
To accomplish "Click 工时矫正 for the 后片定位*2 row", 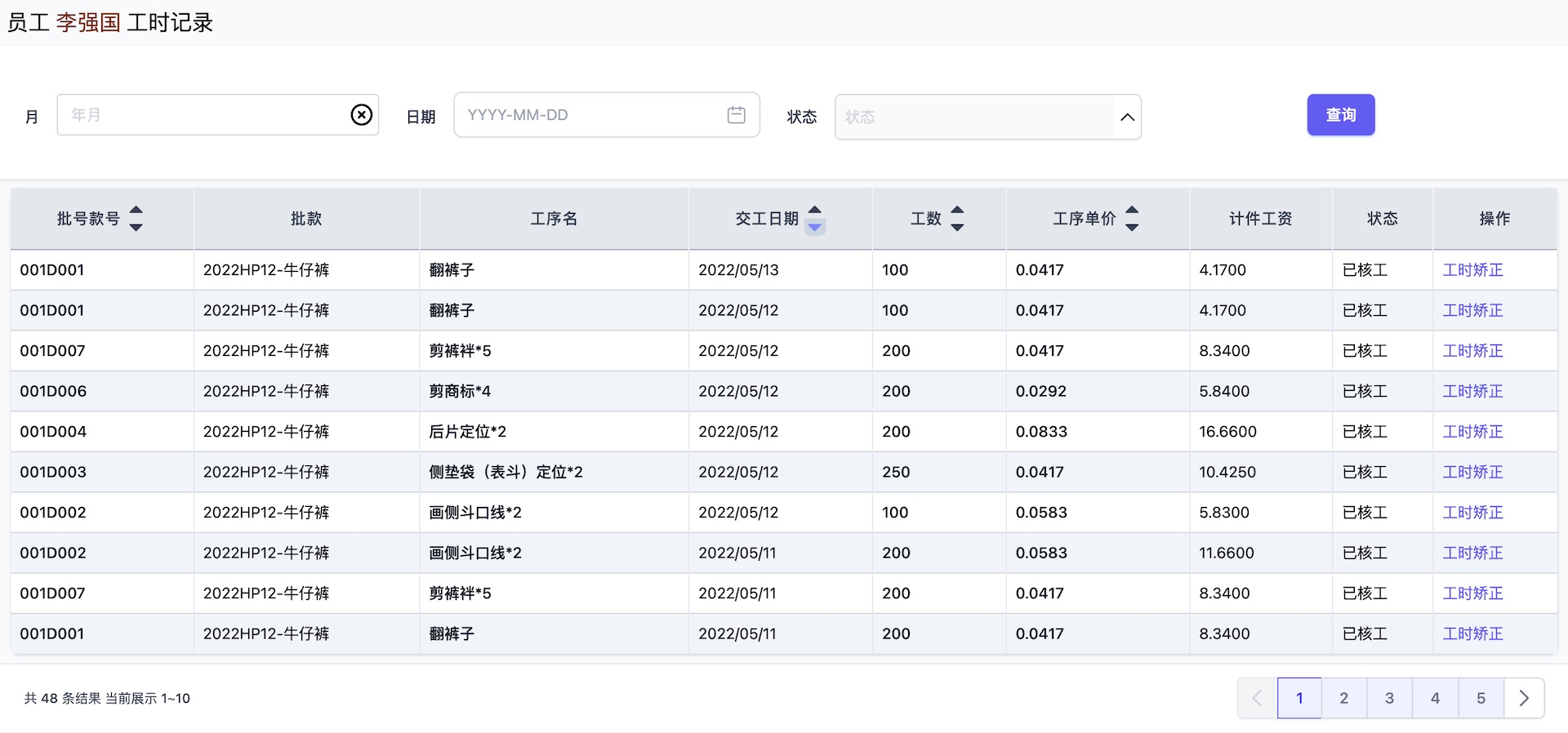I will pos(1472,432).
